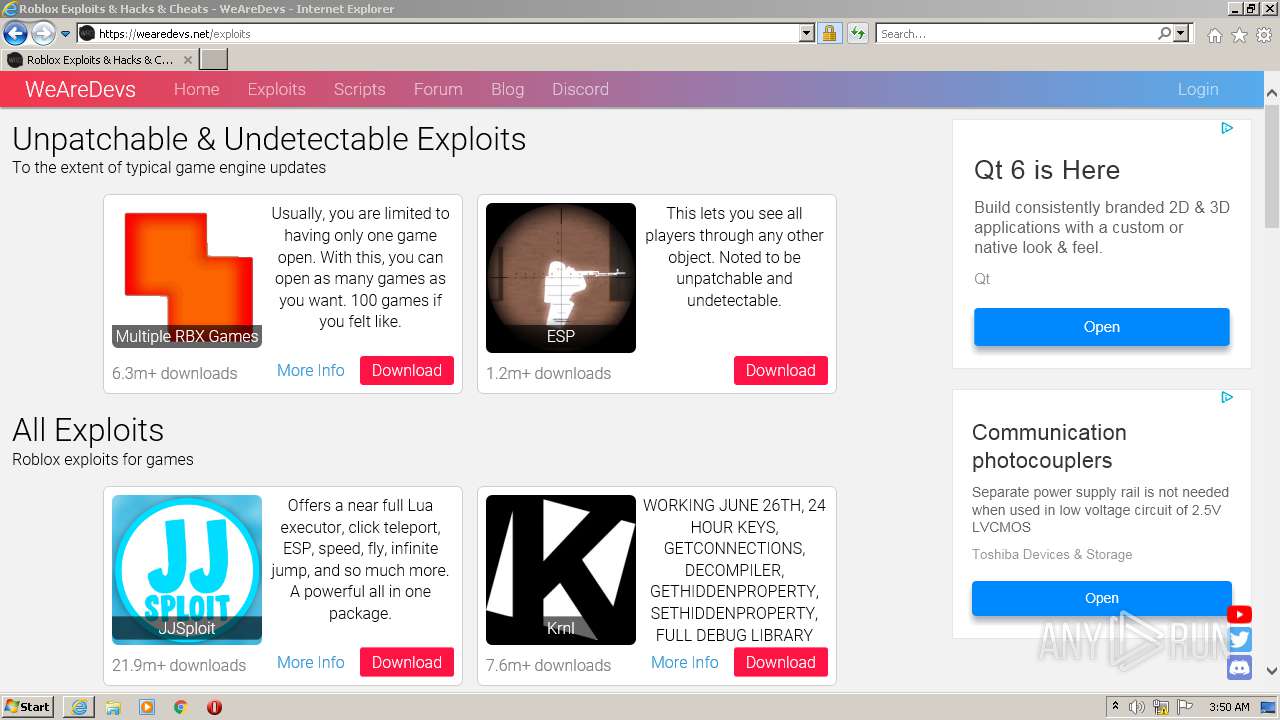Open the Scripts nav menu item

tap(359, 89)
